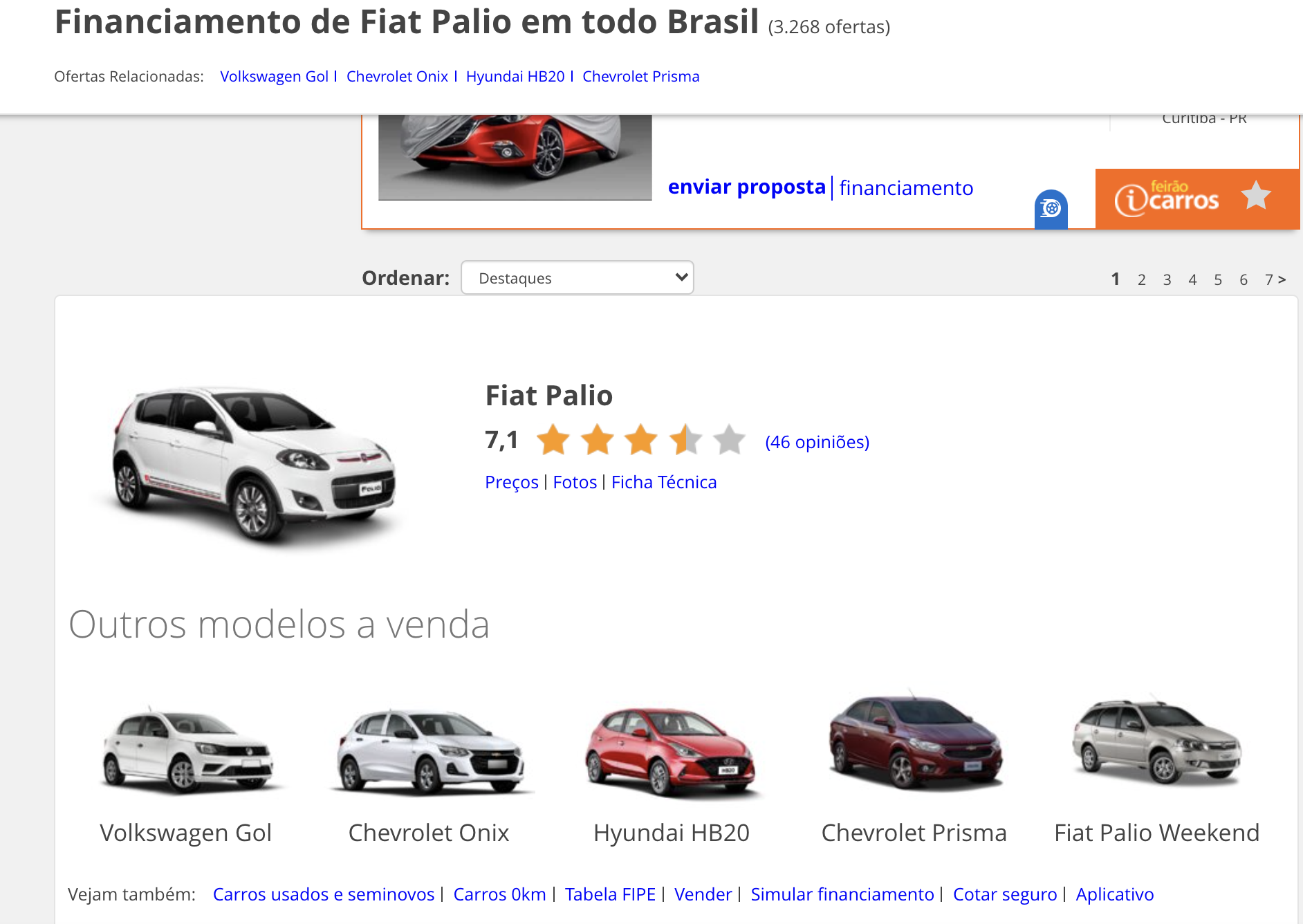Select the Volkswagen Gol car thumbnail
Viewport: 1303px width, 924px height.
(187, 749)
